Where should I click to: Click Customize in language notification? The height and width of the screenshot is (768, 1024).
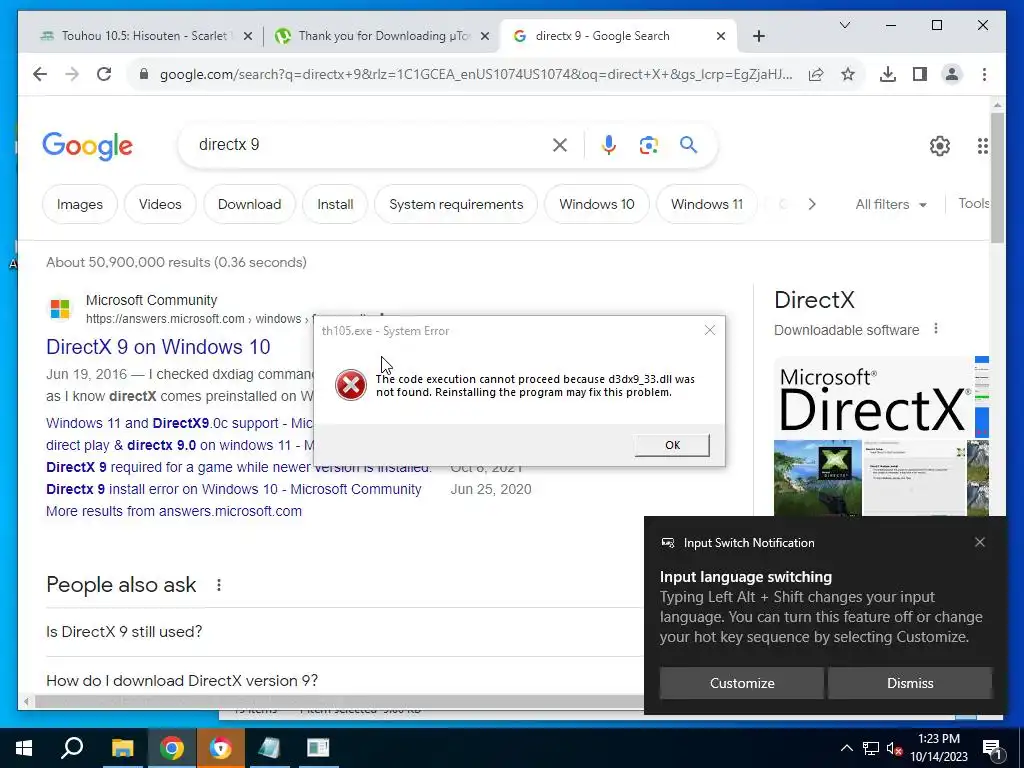tap(742, 683)
